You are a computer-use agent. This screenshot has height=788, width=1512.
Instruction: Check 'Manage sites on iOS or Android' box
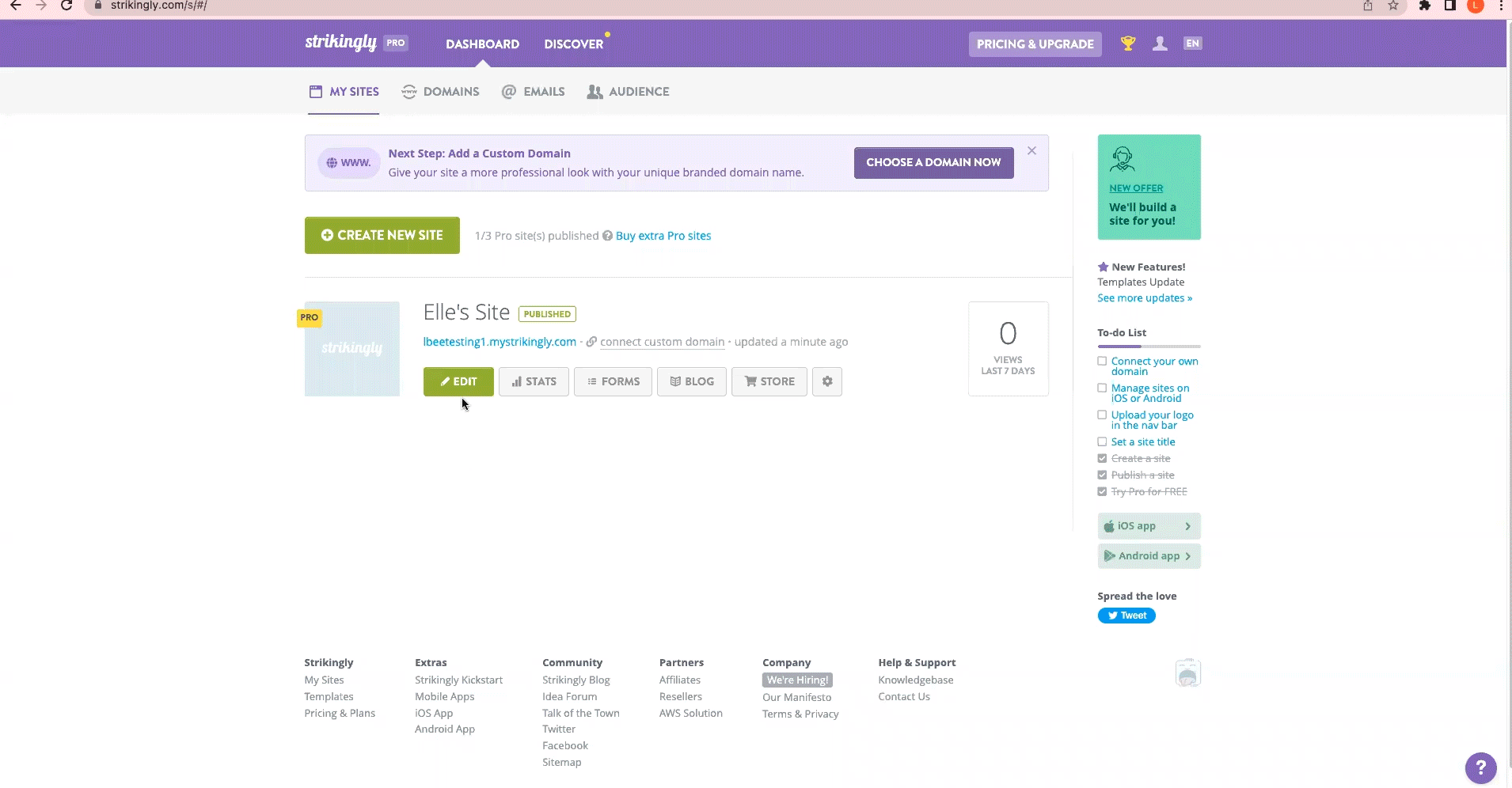coord(1102,388)
